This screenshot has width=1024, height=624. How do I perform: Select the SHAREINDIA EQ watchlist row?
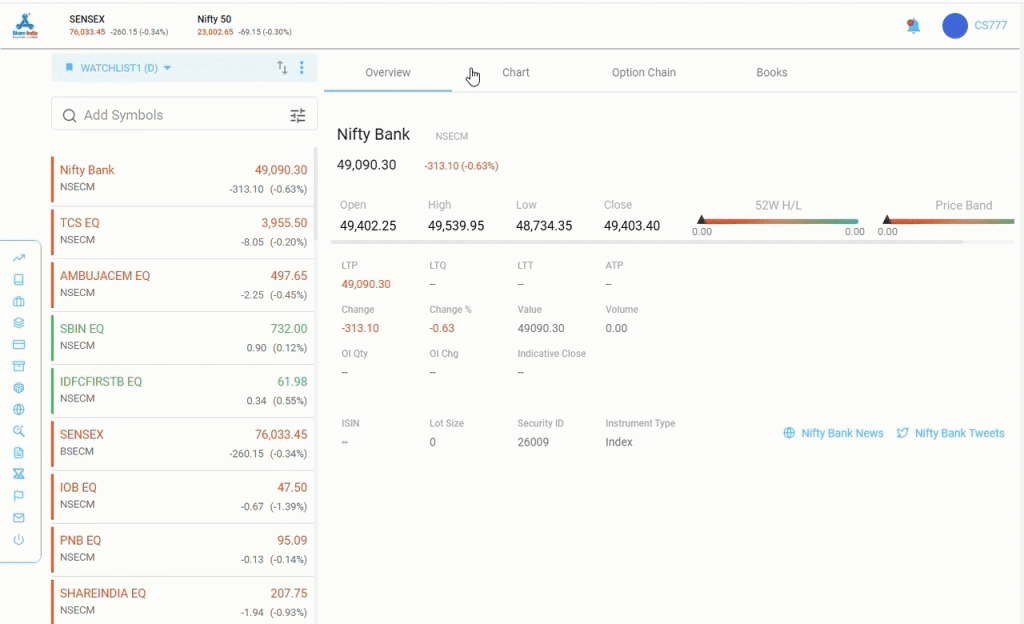point(183,601)
